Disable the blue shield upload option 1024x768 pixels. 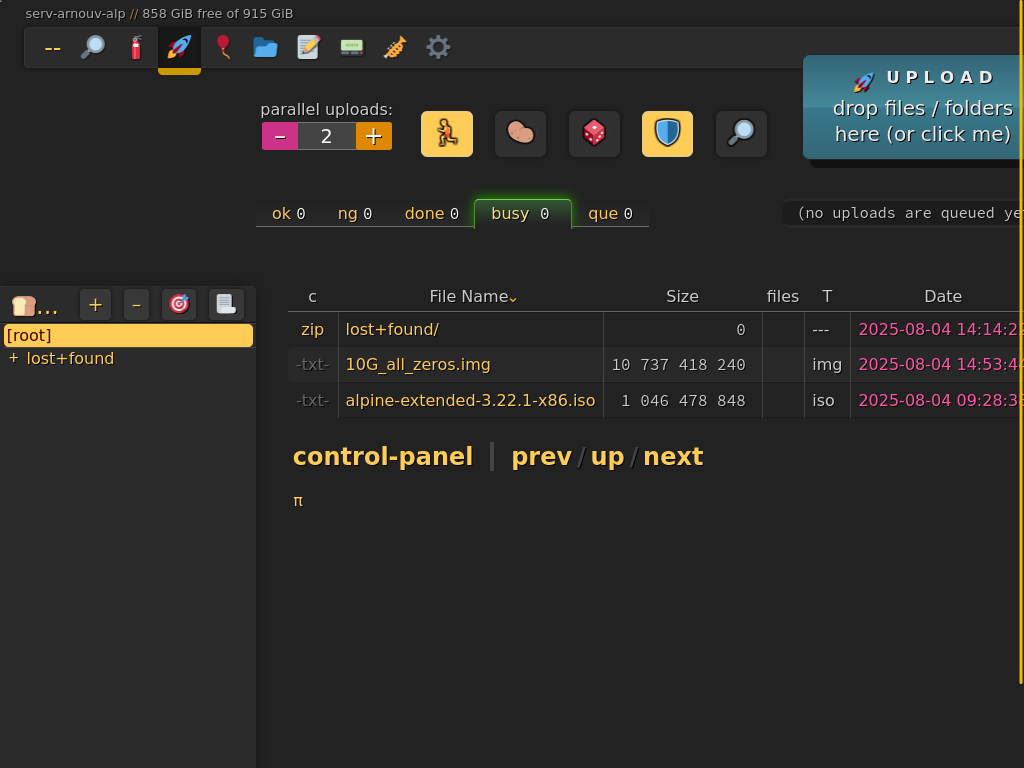coord(667,134)
